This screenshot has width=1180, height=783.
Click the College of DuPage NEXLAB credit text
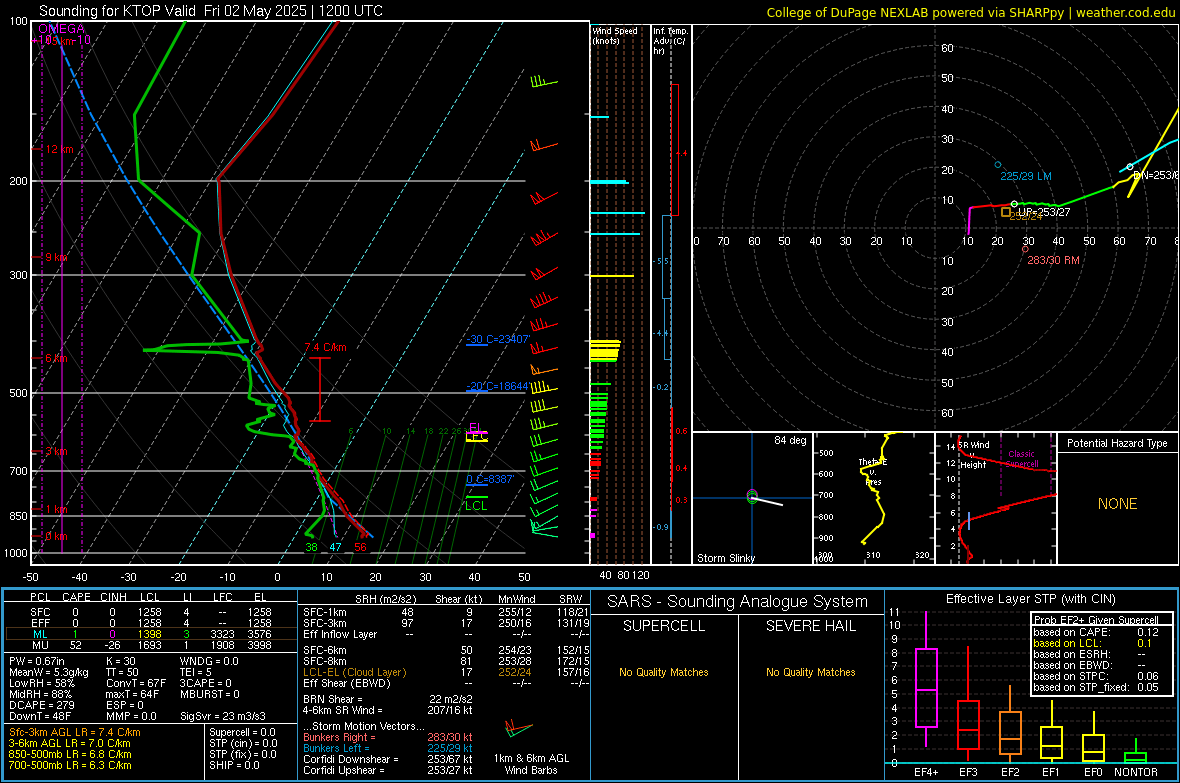click(x=970, y=12)
